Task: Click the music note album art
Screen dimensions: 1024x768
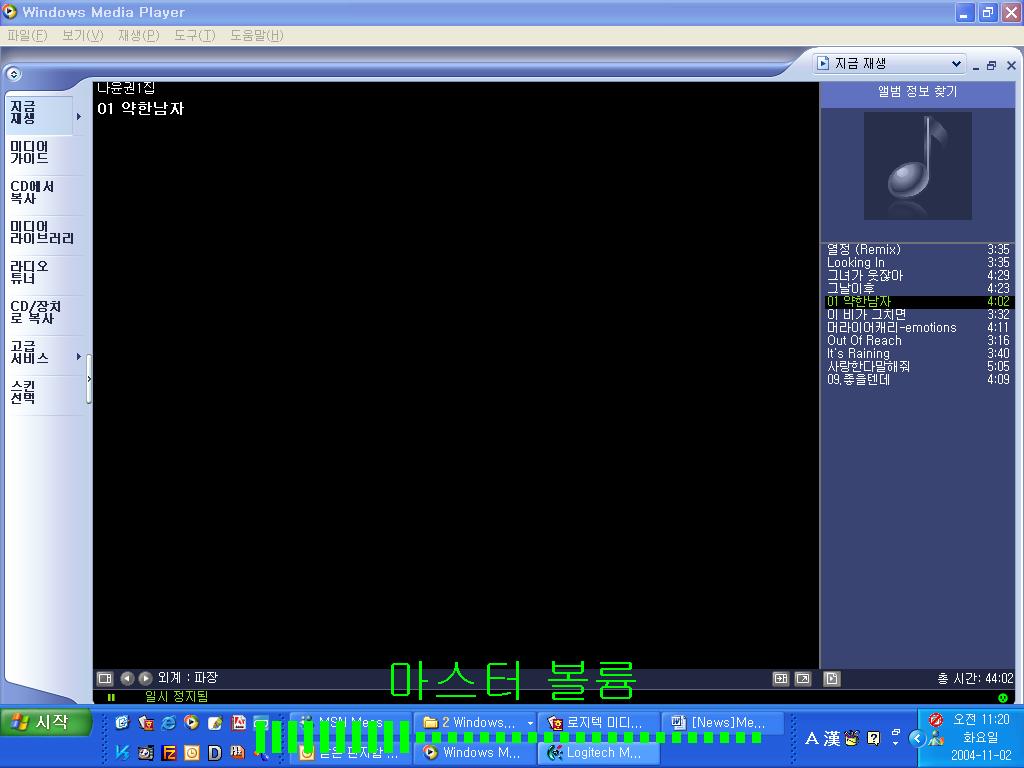Action: (x=917, y=165)
